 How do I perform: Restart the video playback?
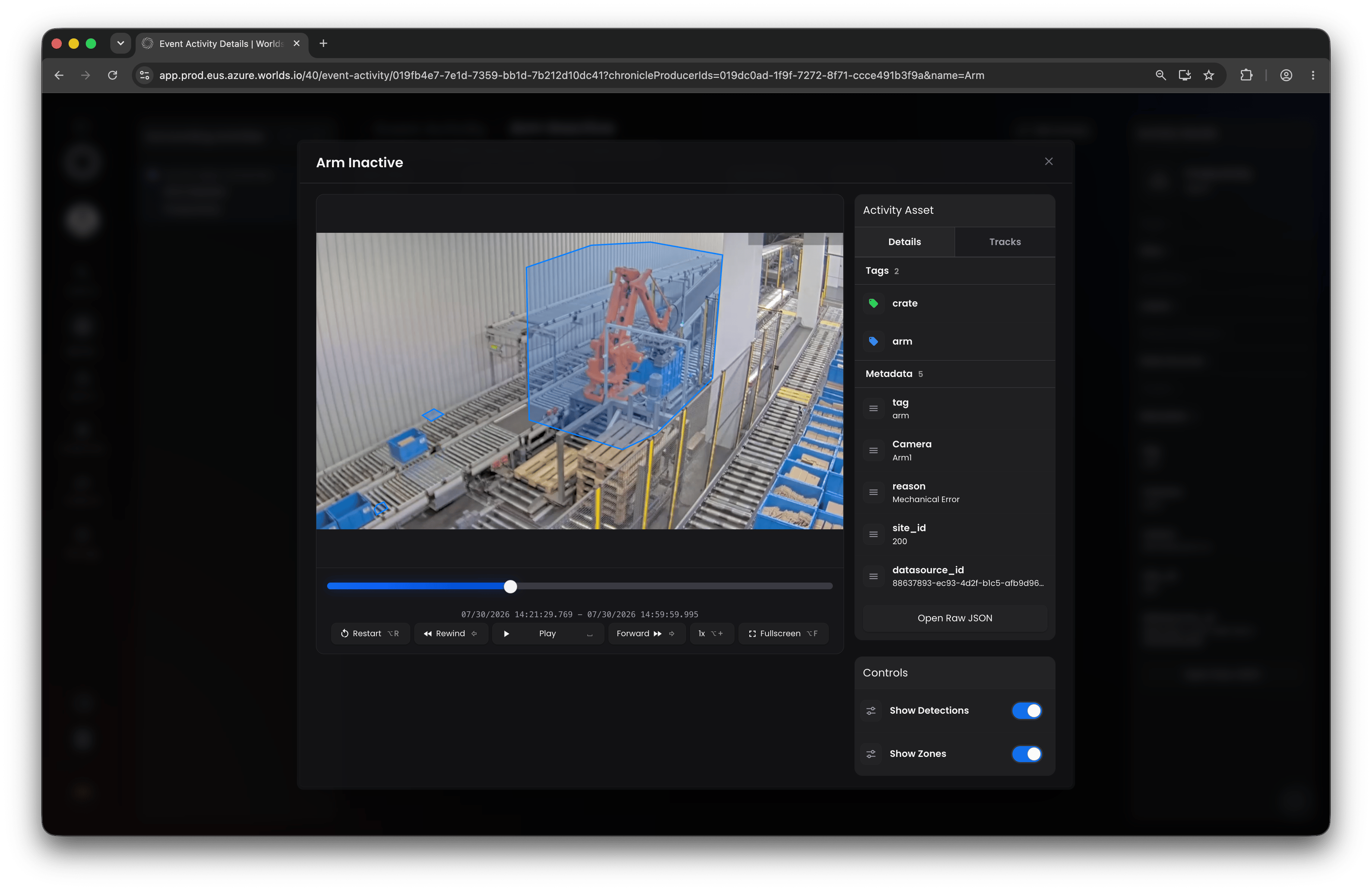pyautogui.click(x=370, y=633)
